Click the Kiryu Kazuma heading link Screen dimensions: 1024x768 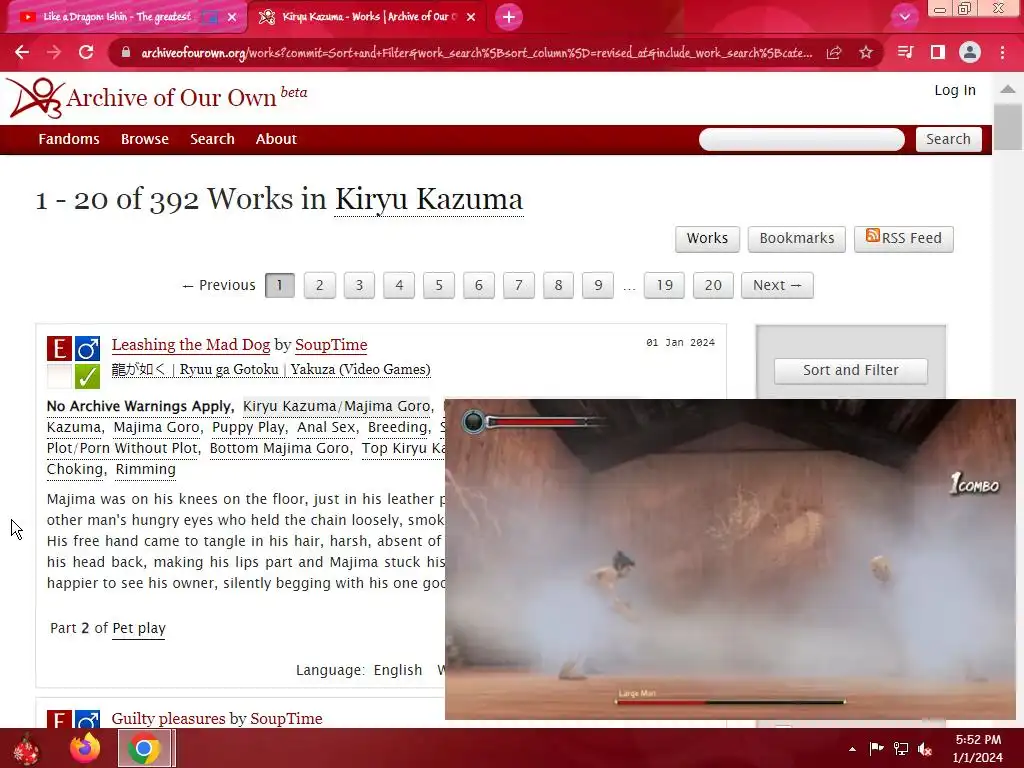429,199
